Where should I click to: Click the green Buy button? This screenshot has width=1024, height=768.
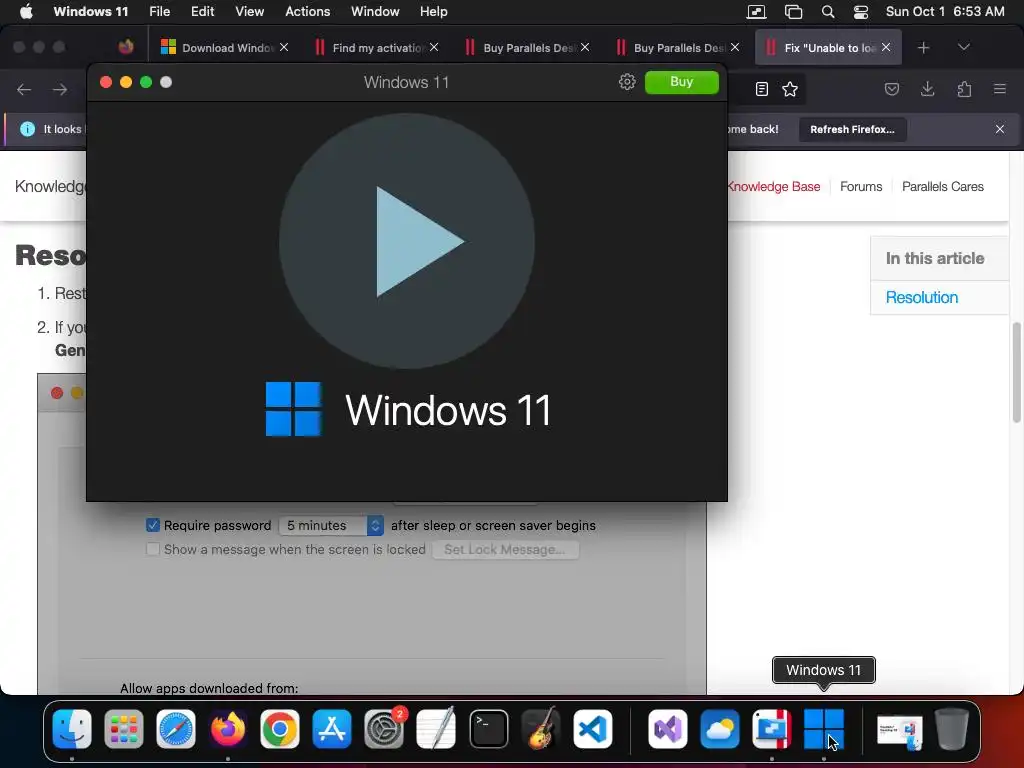tap(681, 82)
